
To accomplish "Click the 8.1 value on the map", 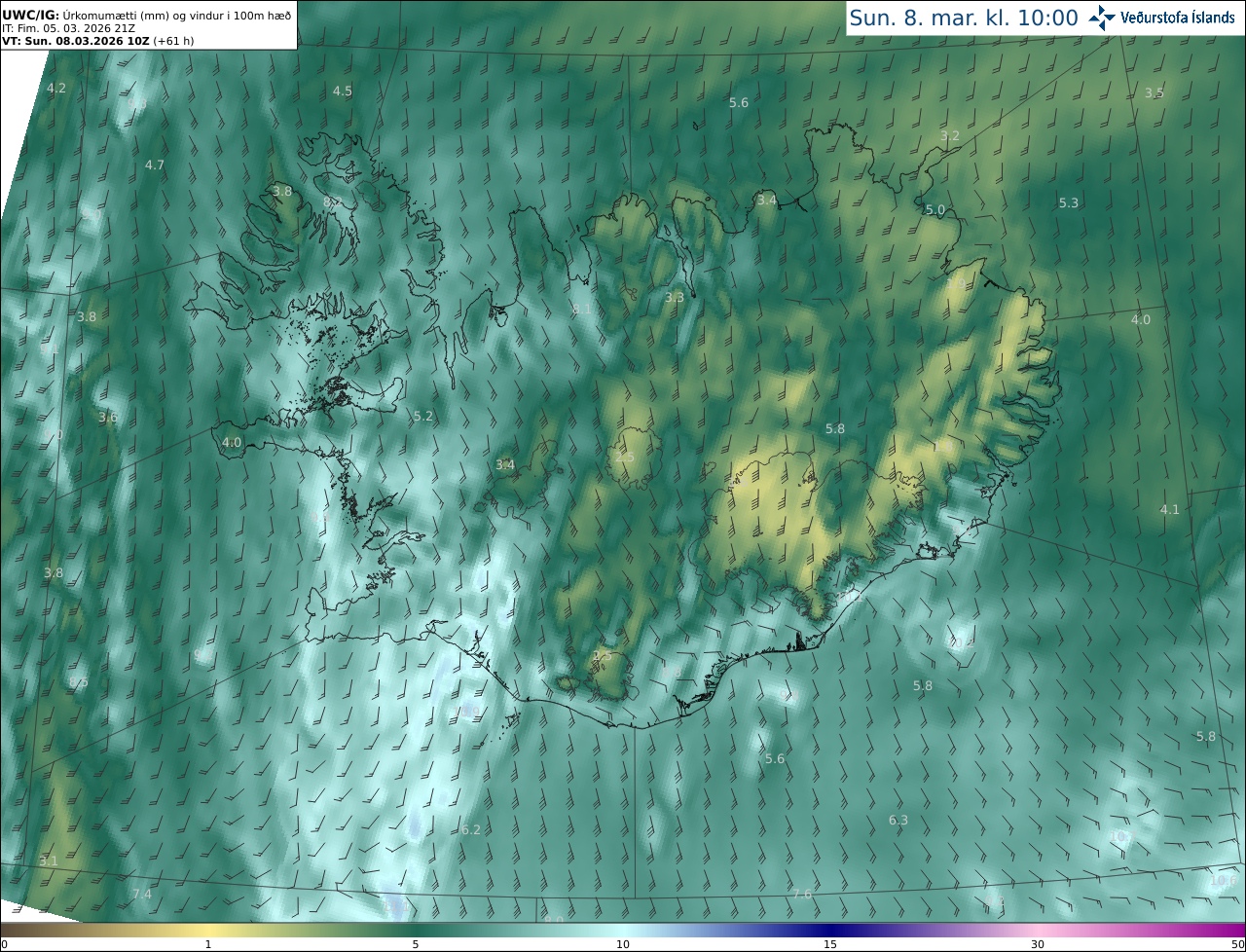I will pyautogui.click(x=582, y=310).
